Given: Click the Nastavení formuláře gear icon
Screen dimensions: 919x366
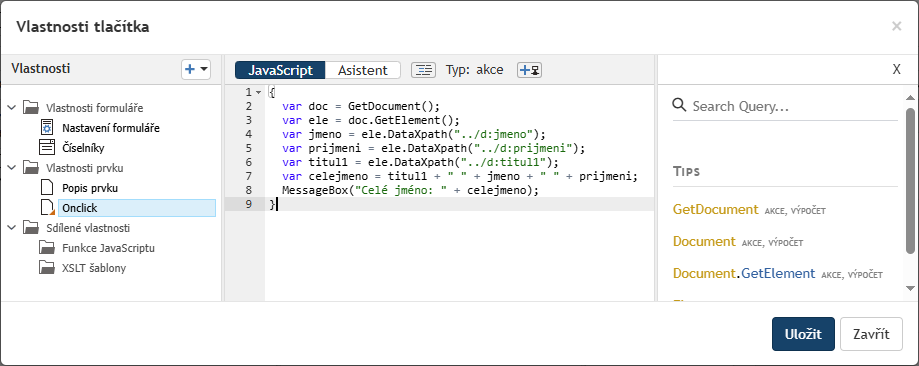Looking at the screenshot, I should [47, 127].
